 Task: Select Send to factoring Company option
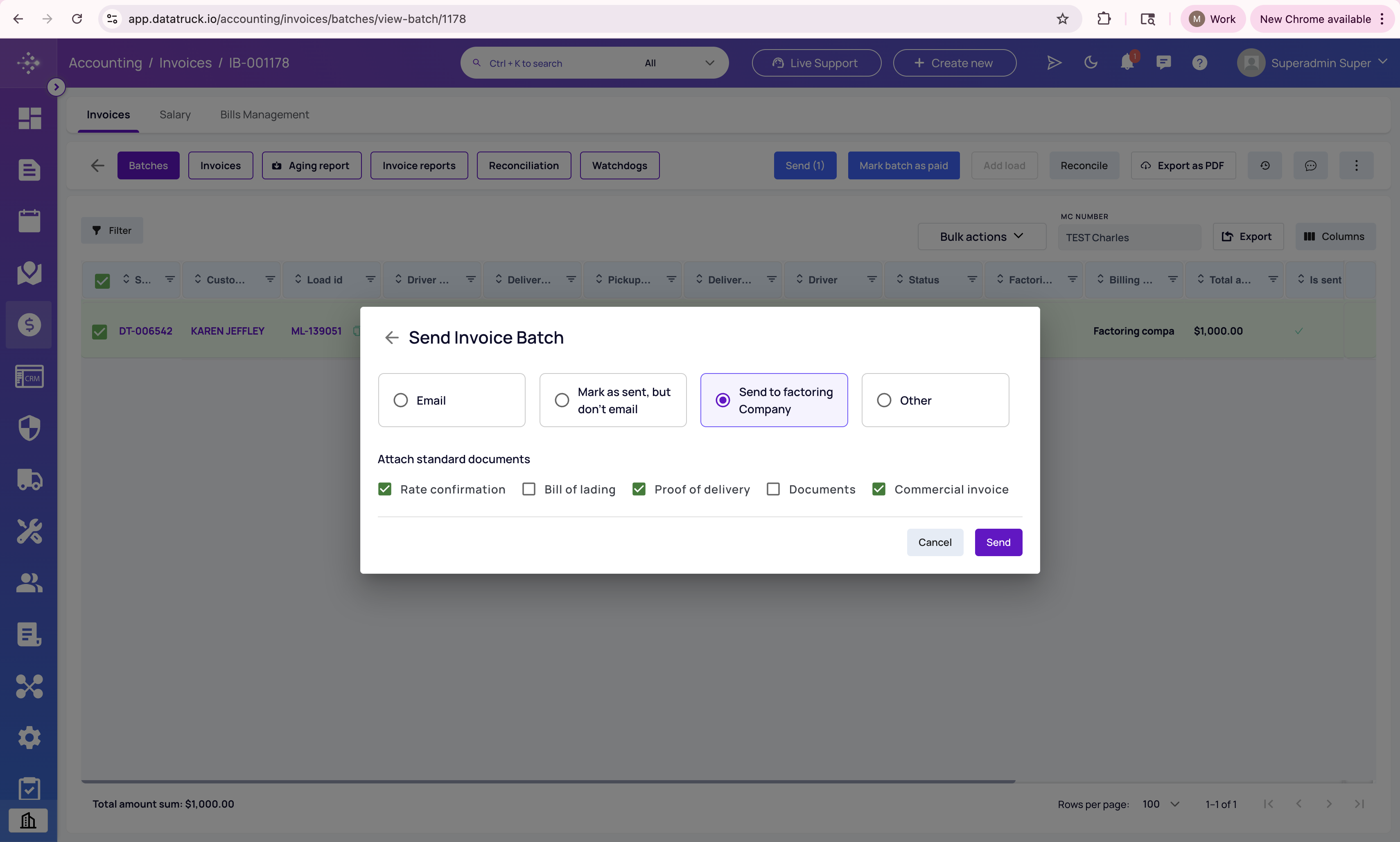point(774,400)
